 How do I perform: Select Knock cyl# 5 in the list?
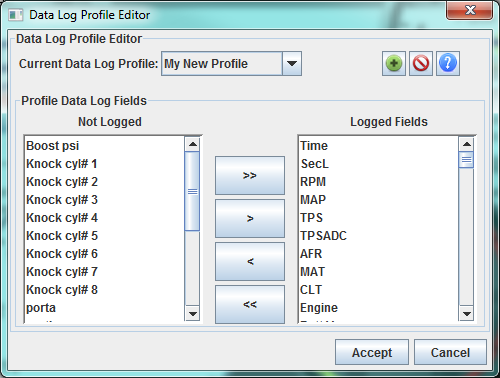click(x=104, y=236)
